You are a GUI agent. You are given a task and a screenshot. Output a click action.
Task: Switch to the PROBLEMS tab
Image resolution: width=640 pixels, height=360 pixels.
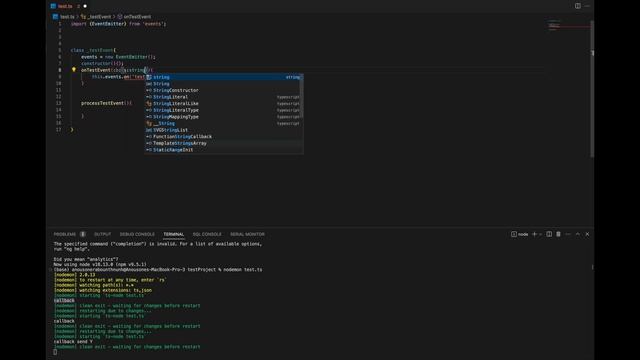[x=65, y=234]
